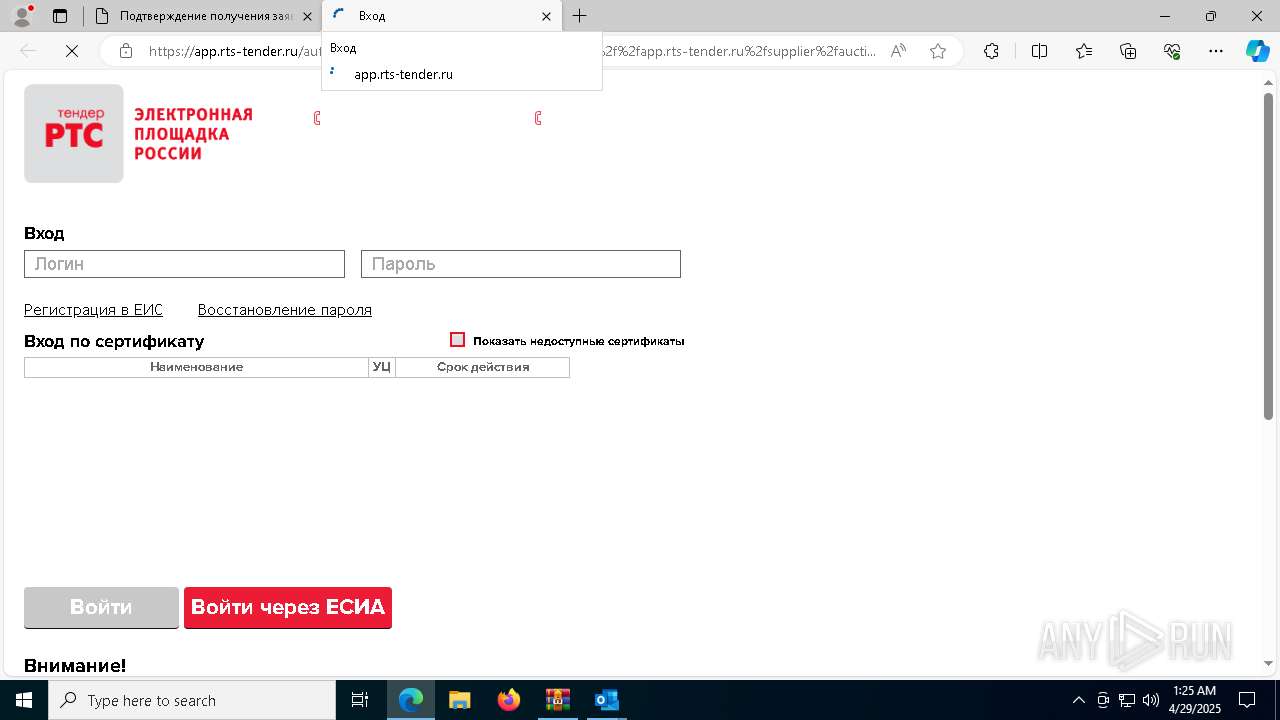The image size is (1280, 720).
Task: Open Collections icon in toolbar
Action: 1128,51
